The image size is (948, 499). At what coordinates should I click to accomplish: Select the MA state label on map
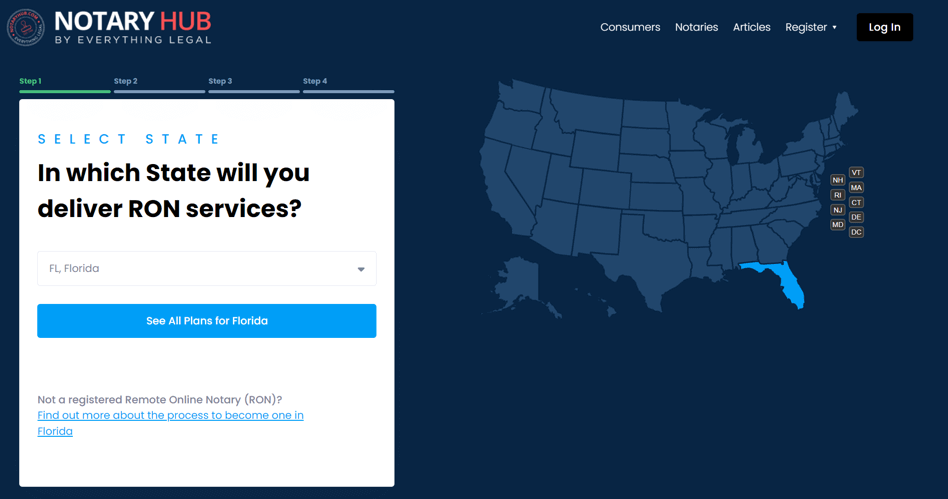click(856, 188)
